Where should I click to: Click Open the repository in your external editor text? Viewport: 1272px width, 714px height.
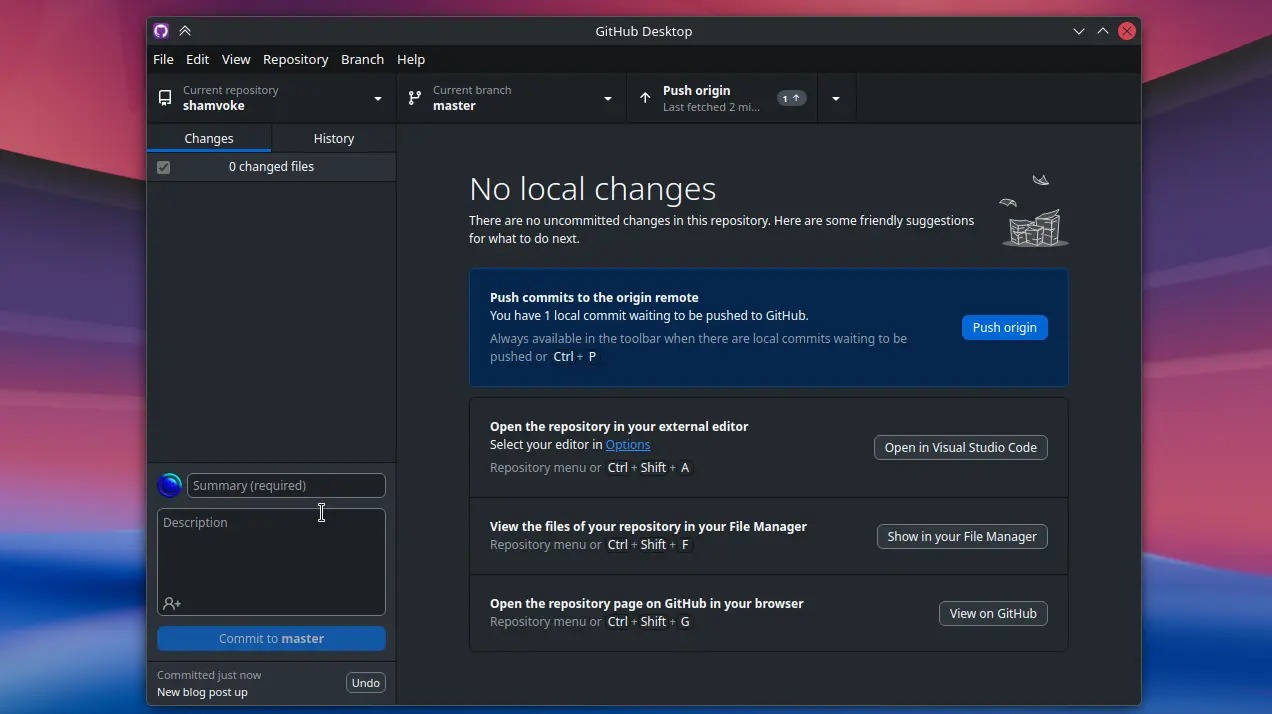619,426
